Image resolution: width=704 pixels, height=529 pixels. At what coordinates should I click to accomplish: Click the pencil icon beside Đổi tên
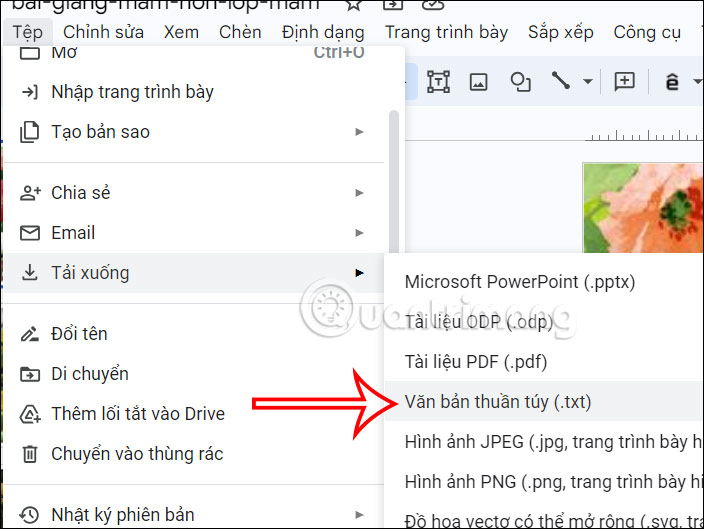(30, 334)
